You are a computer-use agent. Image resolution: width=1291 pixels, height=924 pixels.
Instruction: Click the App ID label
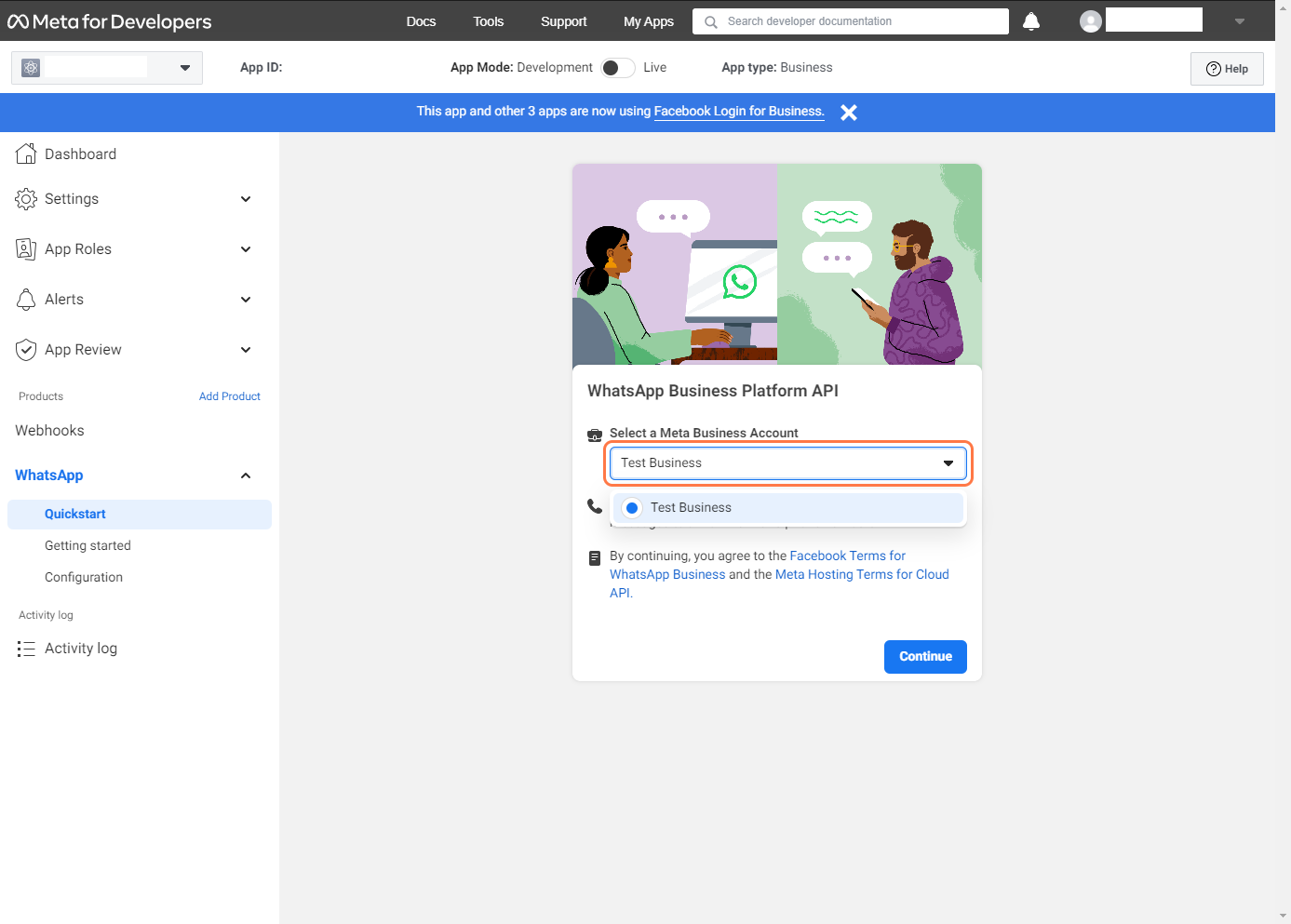point(261,67)
